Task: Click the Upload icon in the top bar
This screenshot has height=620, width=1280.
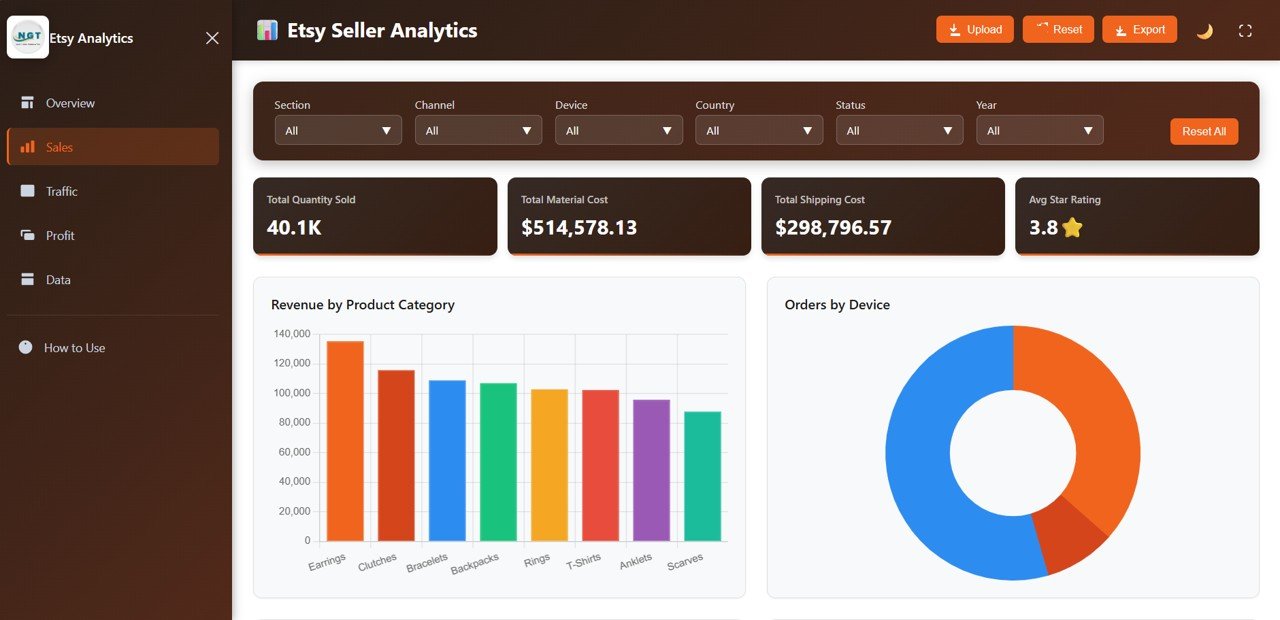Action: click(x=953, y=29)
